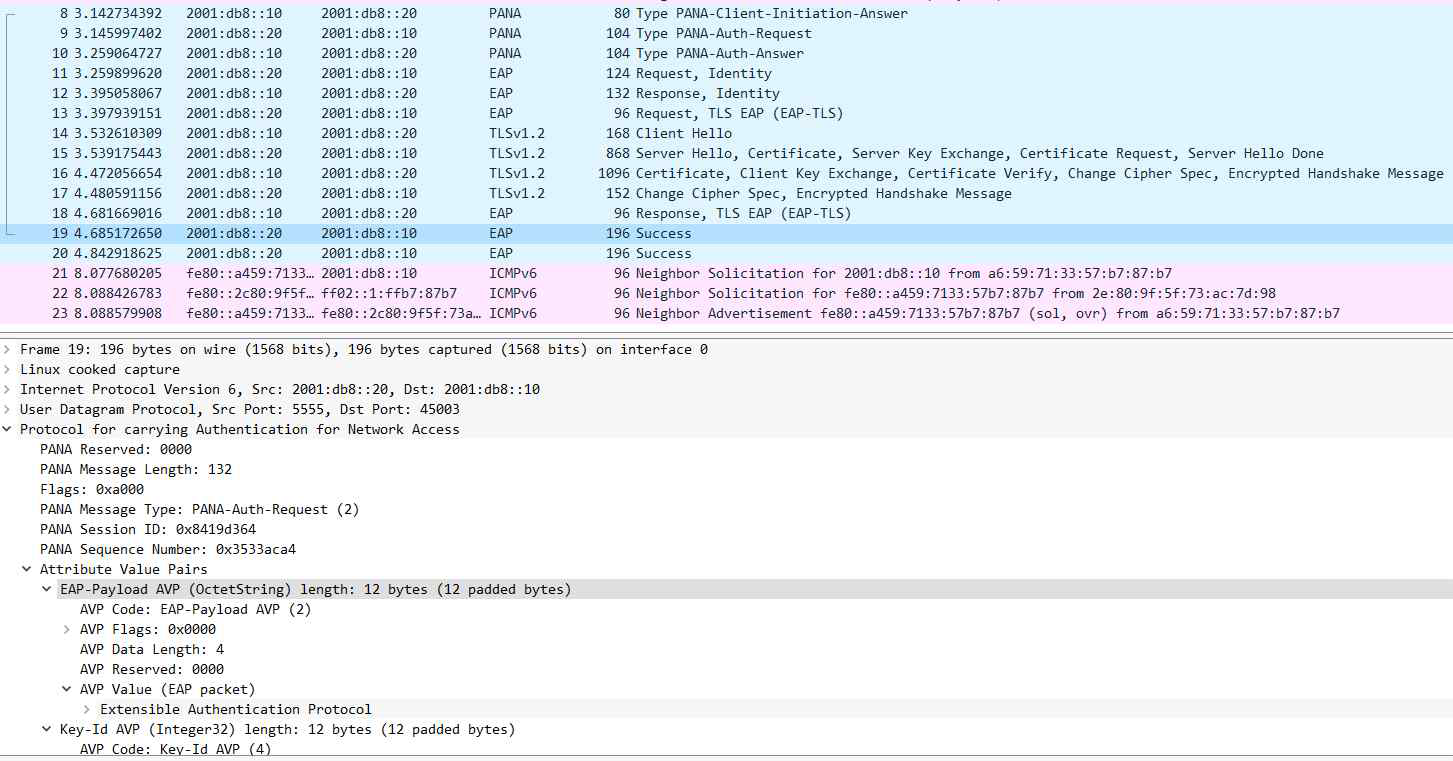Collapse the Key-Id AVP node
Screen dimensions: 1453x761
pos(47,729)
